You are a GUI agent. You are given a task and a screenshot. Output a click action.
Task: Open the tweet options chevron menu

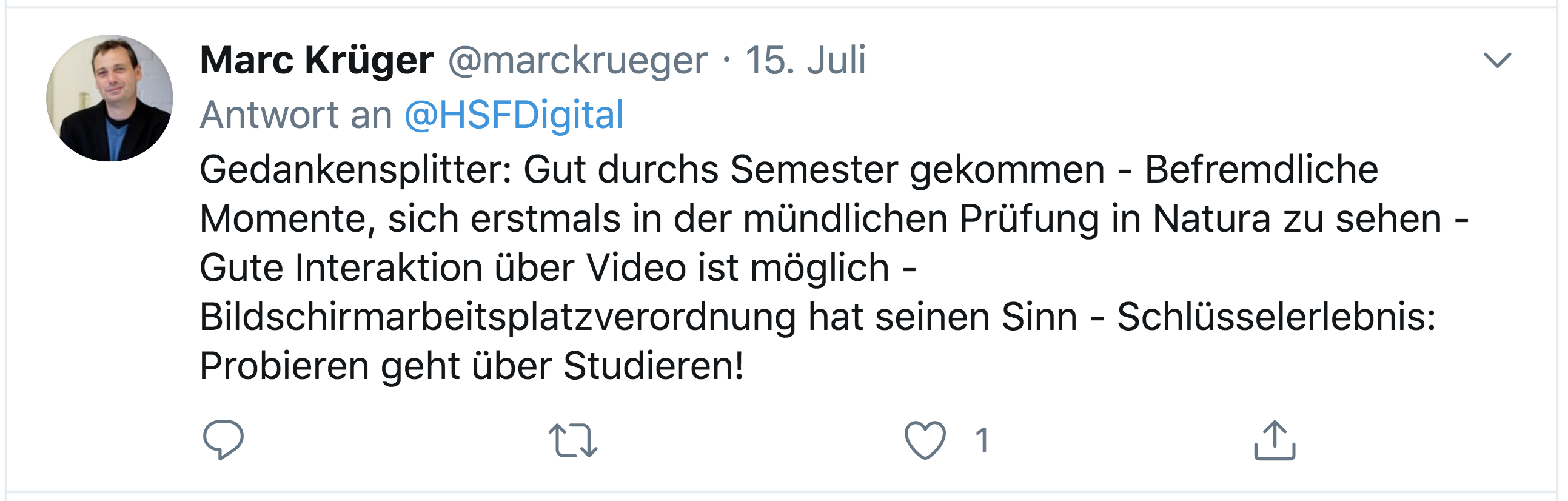(x=1497, y=60)
